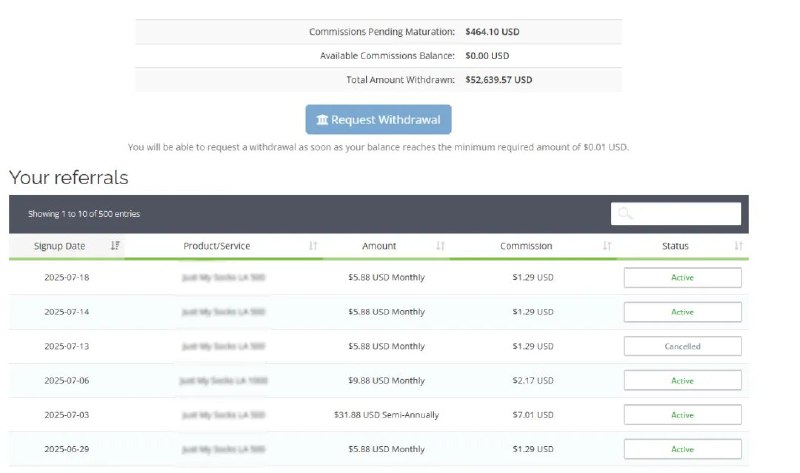800x473 pixels.
Task: Click the sort arrows beside Product/Service
Action: [x=313, y=246]
